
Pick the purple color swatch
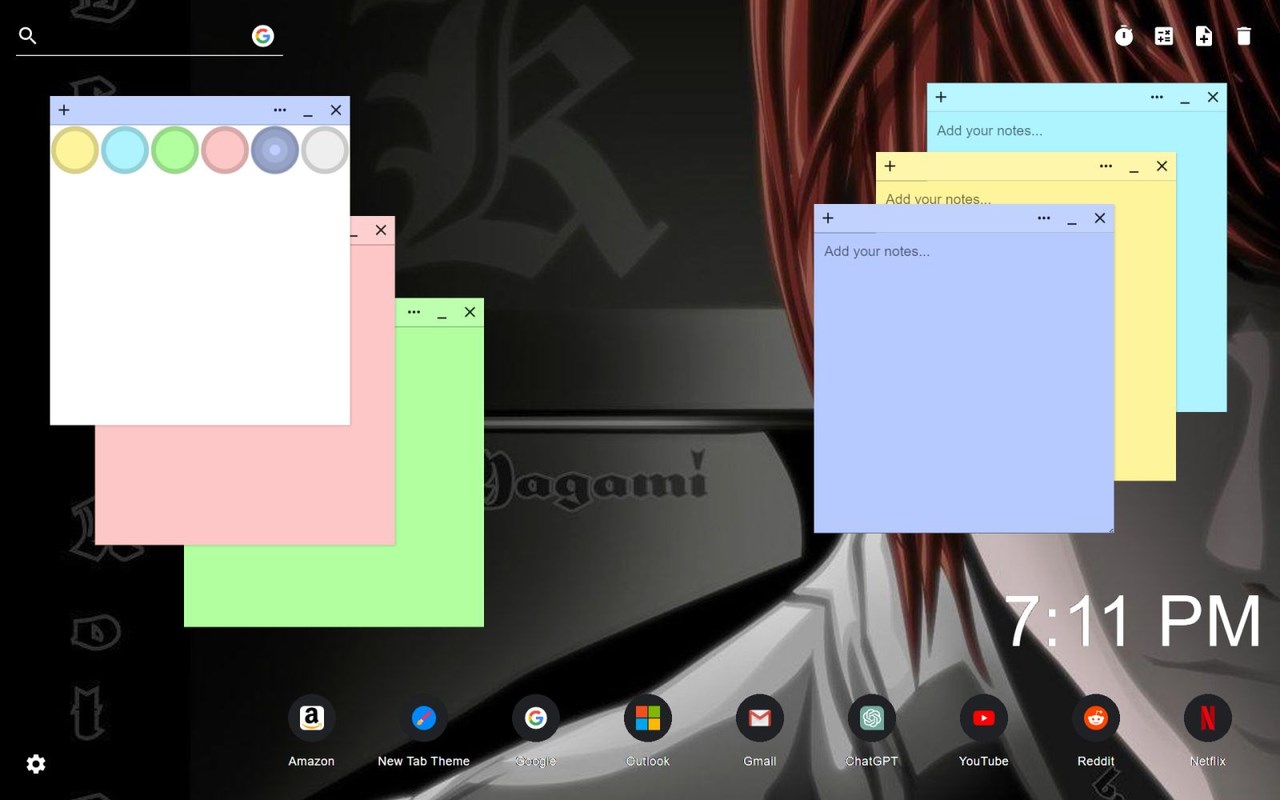tap(275, 150)
